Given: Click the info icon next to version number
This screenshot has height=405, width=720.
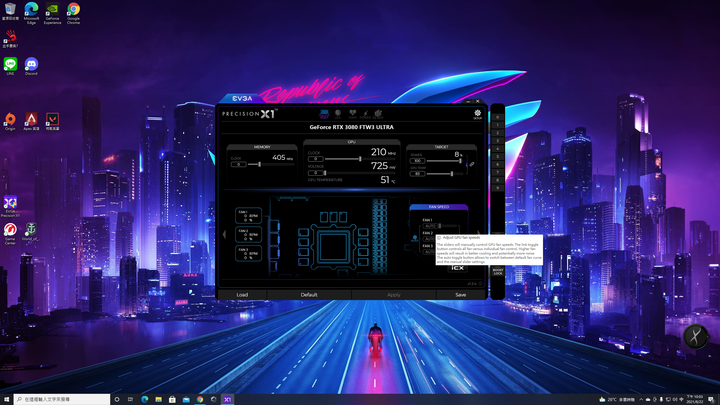Looking at the screenshot, I should point(481,284).
